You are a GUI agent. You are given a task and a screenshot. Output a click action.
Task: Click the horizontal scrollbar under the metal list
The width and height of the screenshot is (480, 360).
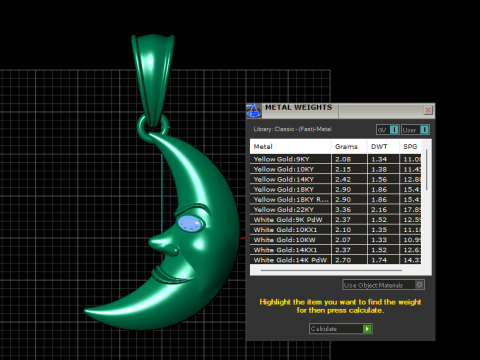click(331, 270)
